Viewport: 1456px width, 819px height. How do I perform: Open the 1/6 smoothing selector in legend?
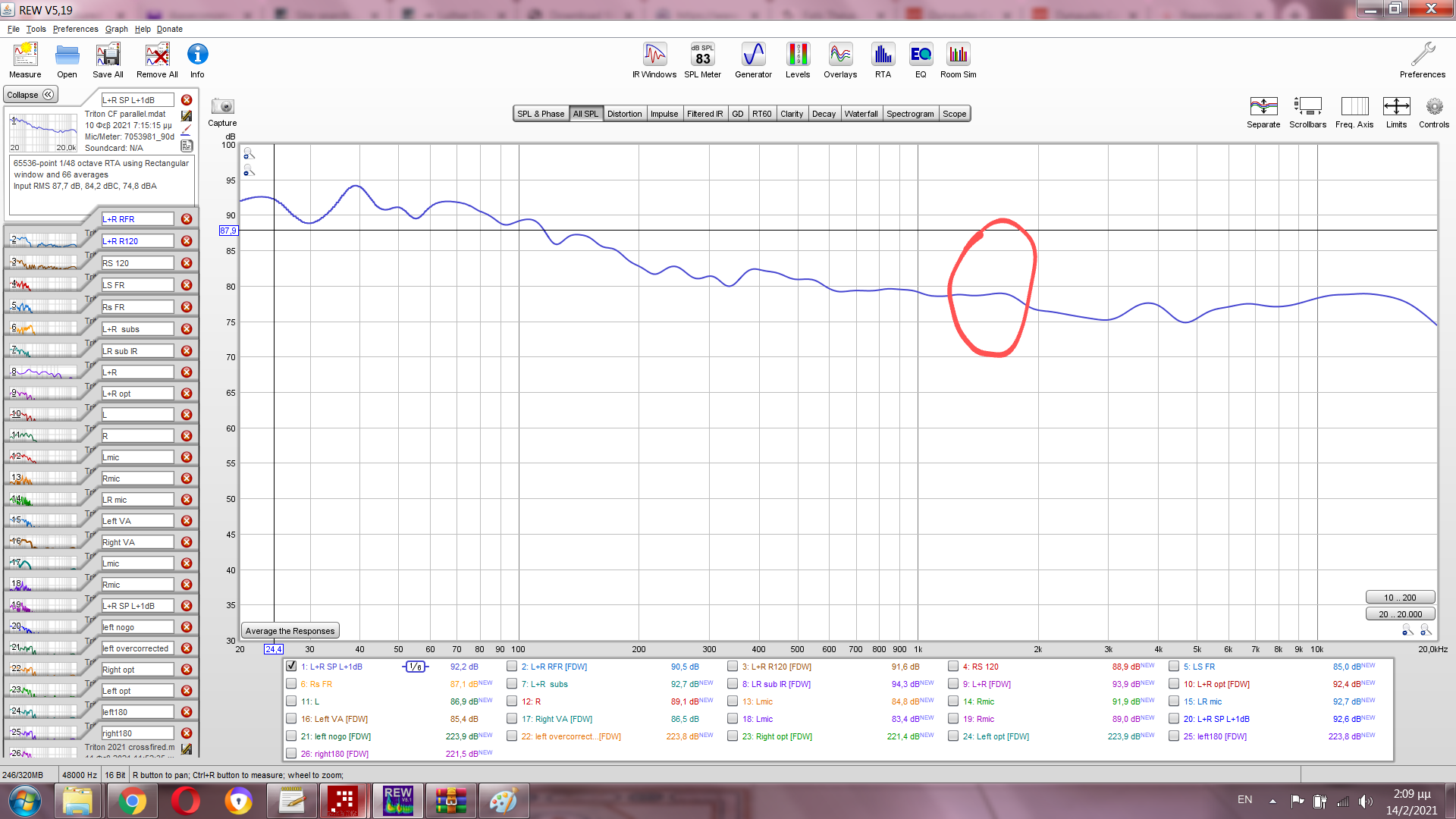[x=415, y=667]
